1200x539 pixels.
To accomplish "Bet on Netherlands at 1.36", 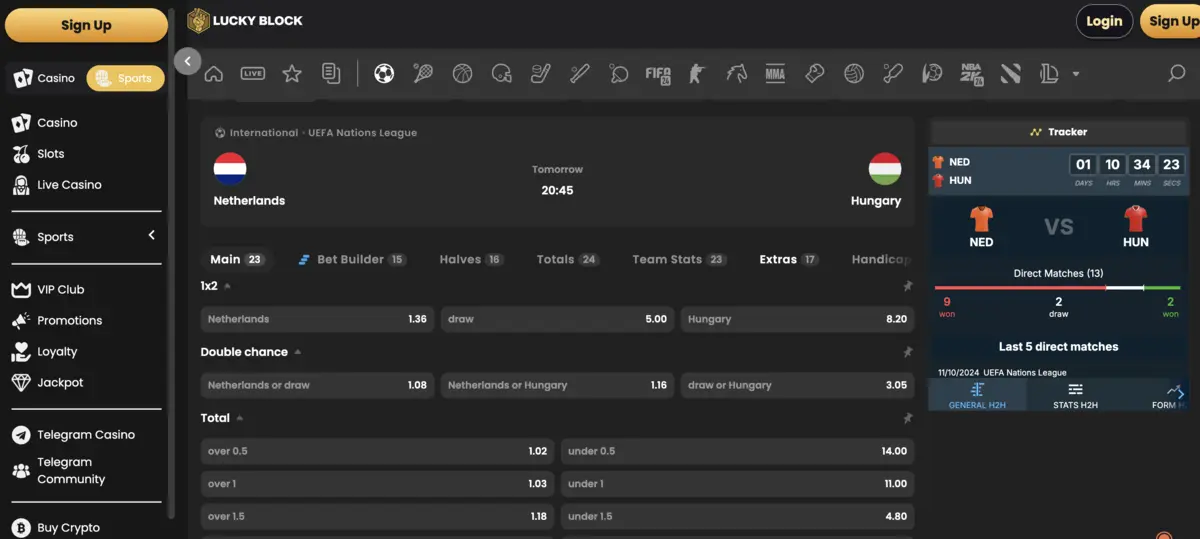I will [317, 319].
